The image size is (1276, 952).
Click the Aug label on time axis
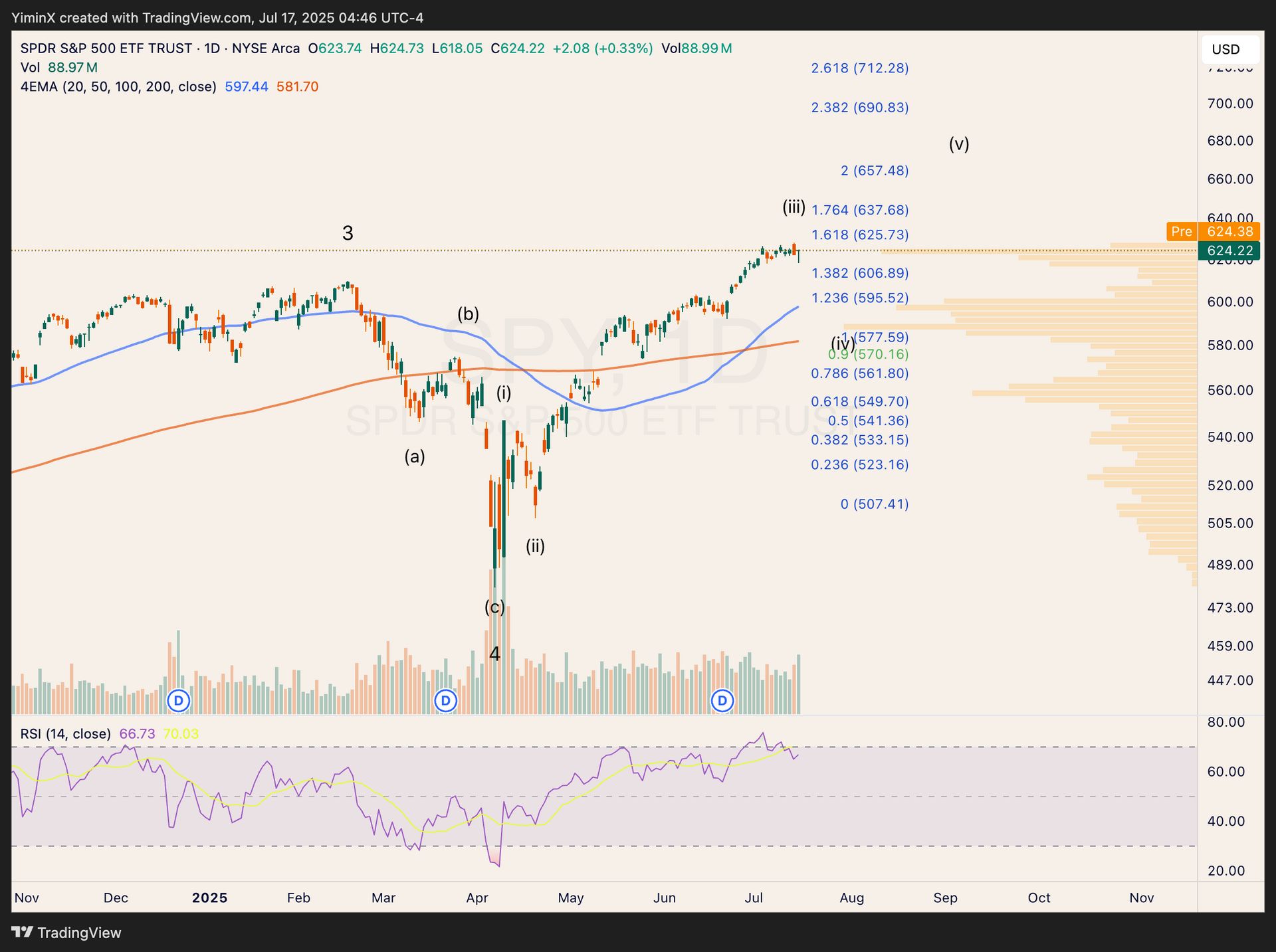pos(852,898)
